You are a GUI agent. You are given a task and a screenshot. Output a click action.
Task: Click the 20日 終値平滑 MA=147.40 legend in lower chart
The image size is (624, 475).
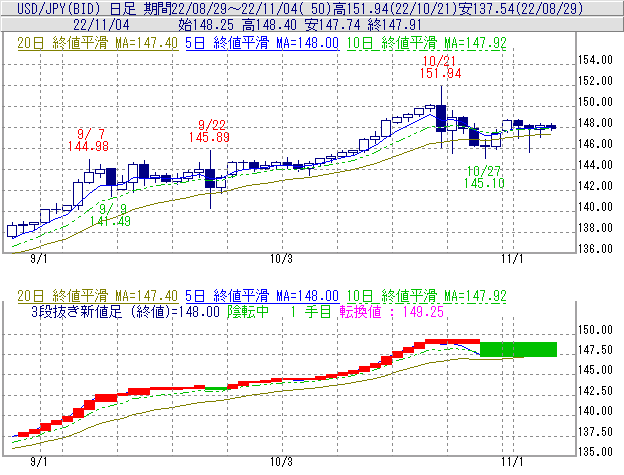[x=98, y=296]
